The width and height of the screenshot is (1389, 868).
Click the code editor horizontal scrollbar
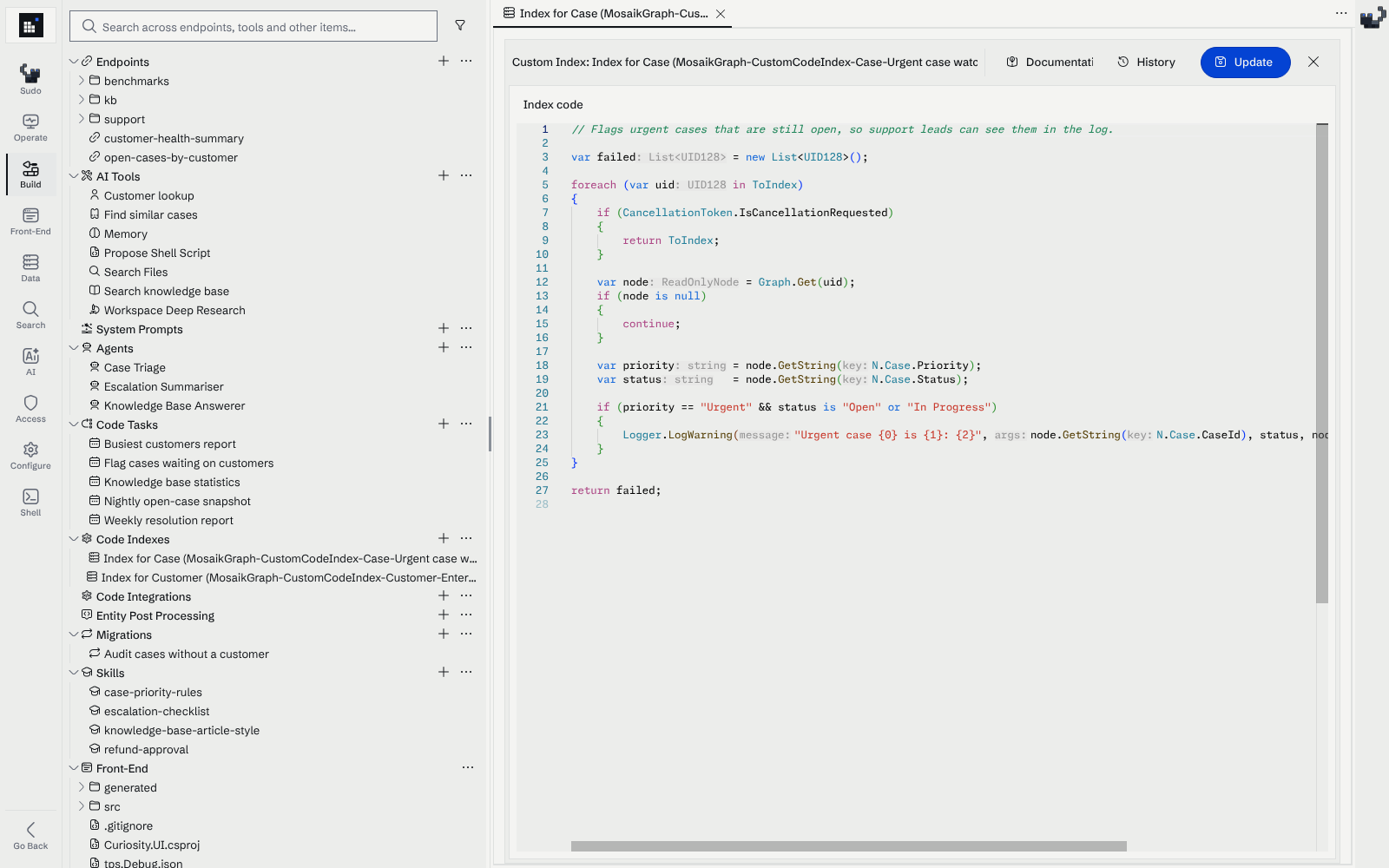(848, 846)
